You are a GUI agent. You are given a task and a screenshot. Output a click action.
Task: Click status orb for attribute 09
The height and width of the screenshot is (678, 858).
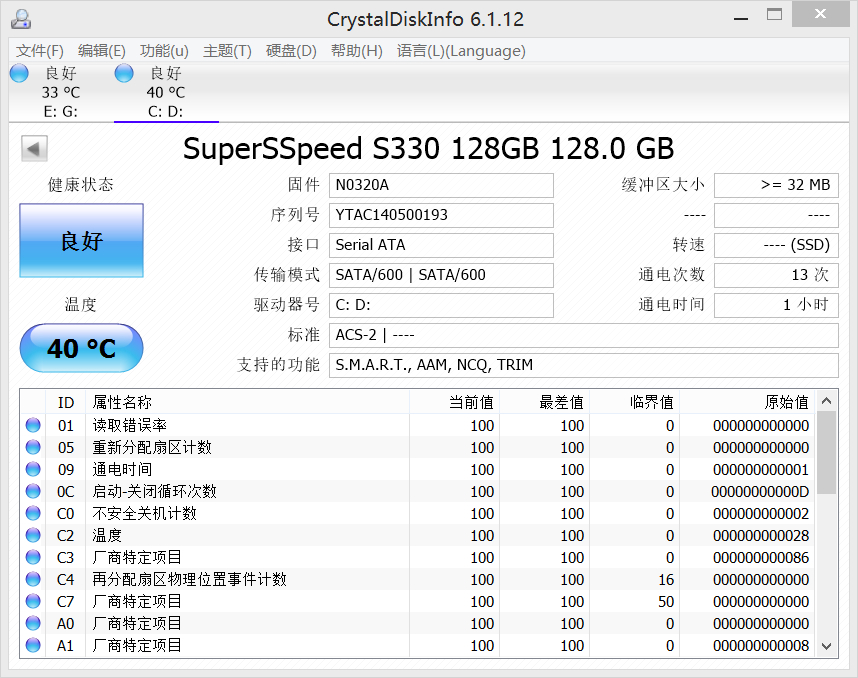[33, 469]
